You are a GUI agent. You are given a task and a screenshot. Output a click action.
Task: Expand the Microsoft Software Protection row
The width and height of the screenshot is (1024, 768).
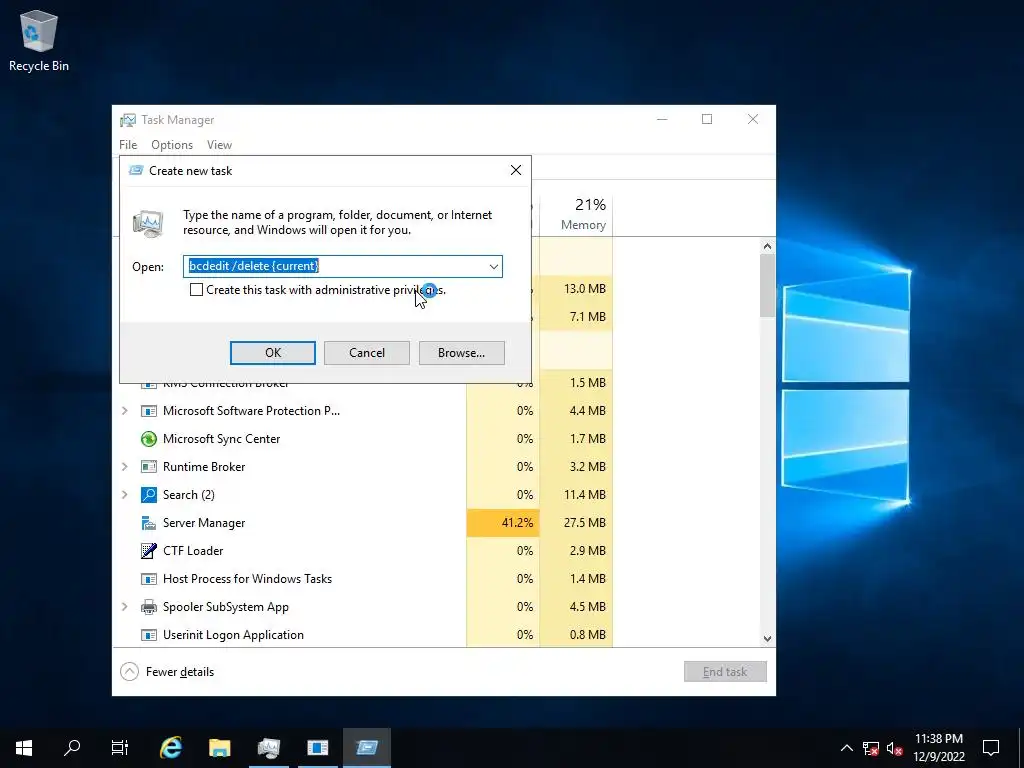[125, 411]
